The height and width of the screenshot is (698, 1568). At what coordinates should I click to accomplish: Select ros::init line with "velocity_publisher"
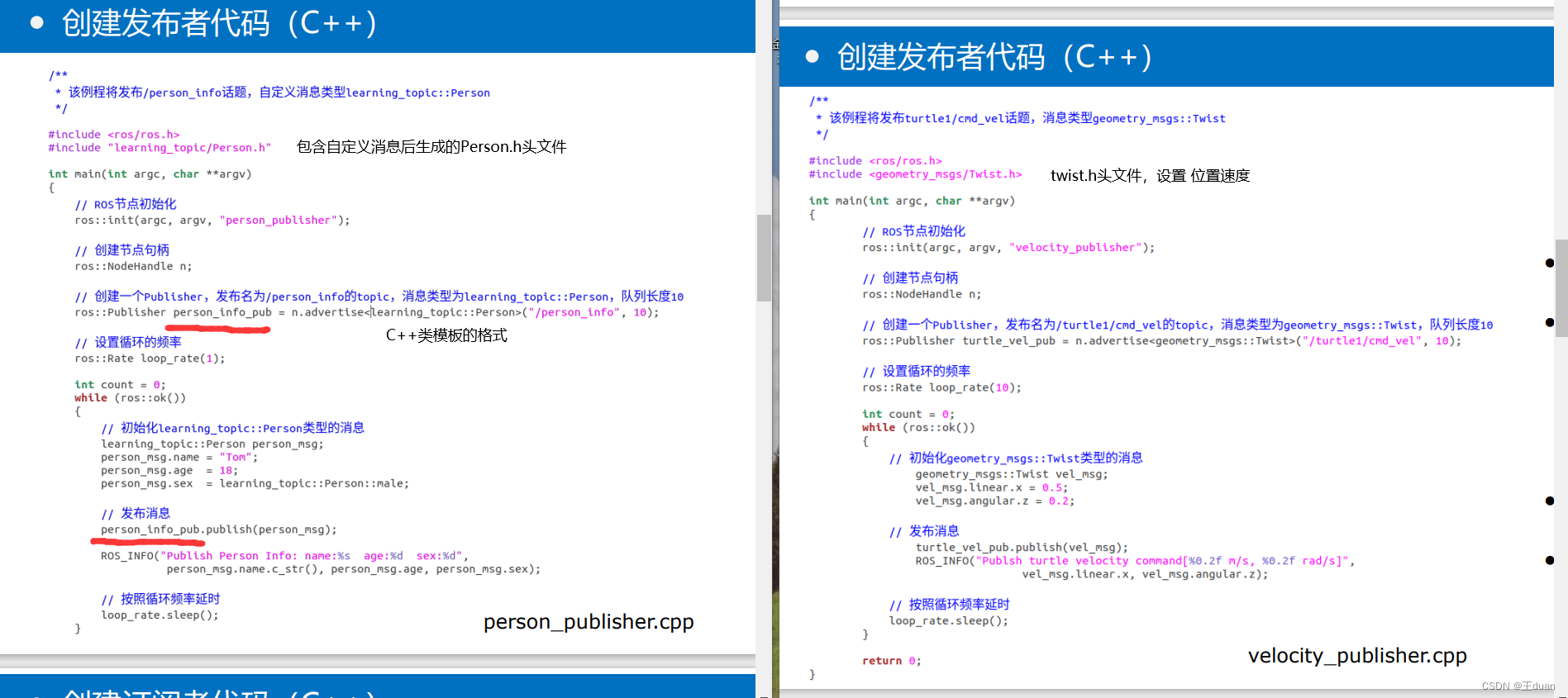(1008, 248)
